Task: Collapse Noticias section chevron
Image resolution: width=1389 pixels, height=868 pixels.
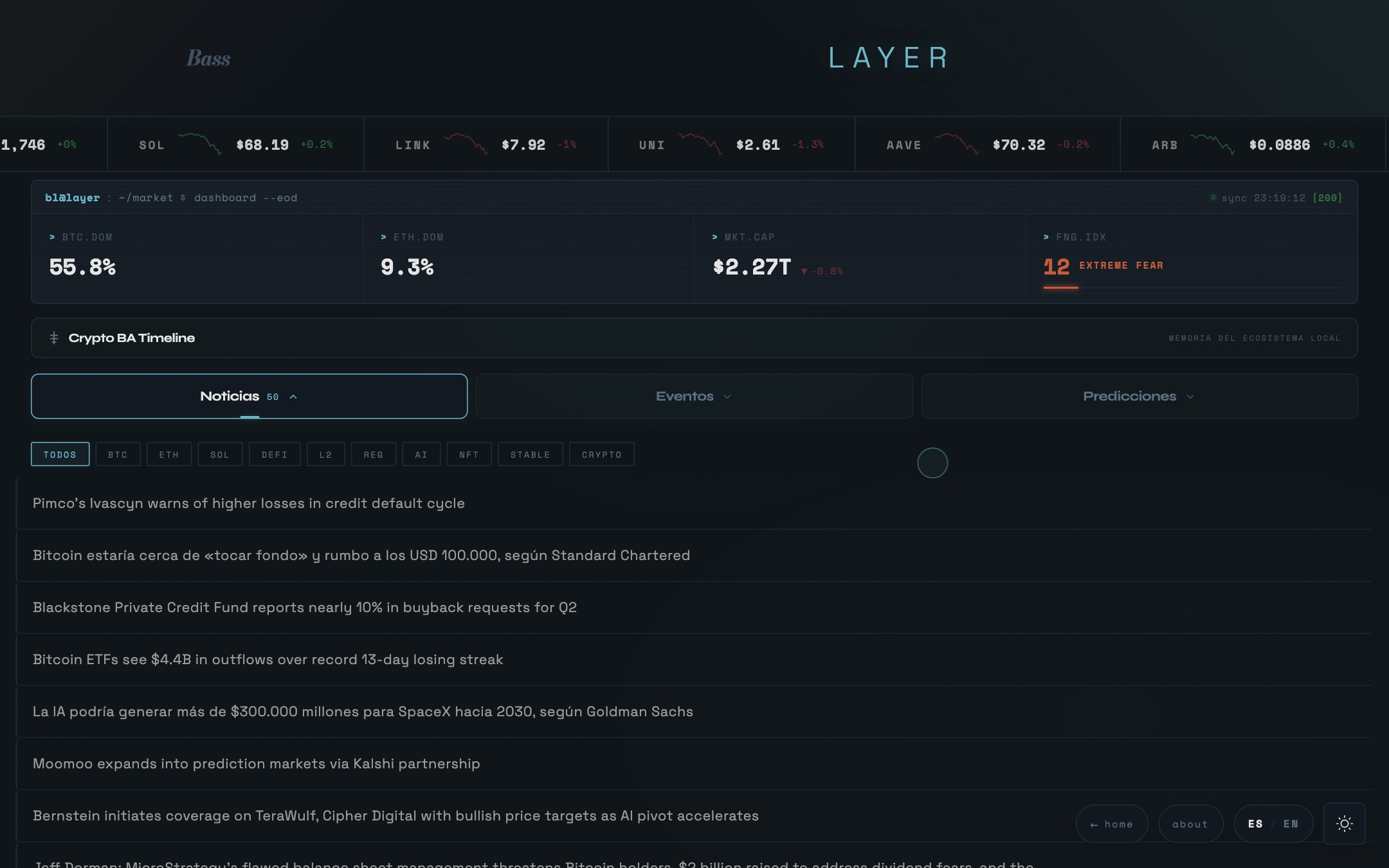Action: tap(293, 397)
